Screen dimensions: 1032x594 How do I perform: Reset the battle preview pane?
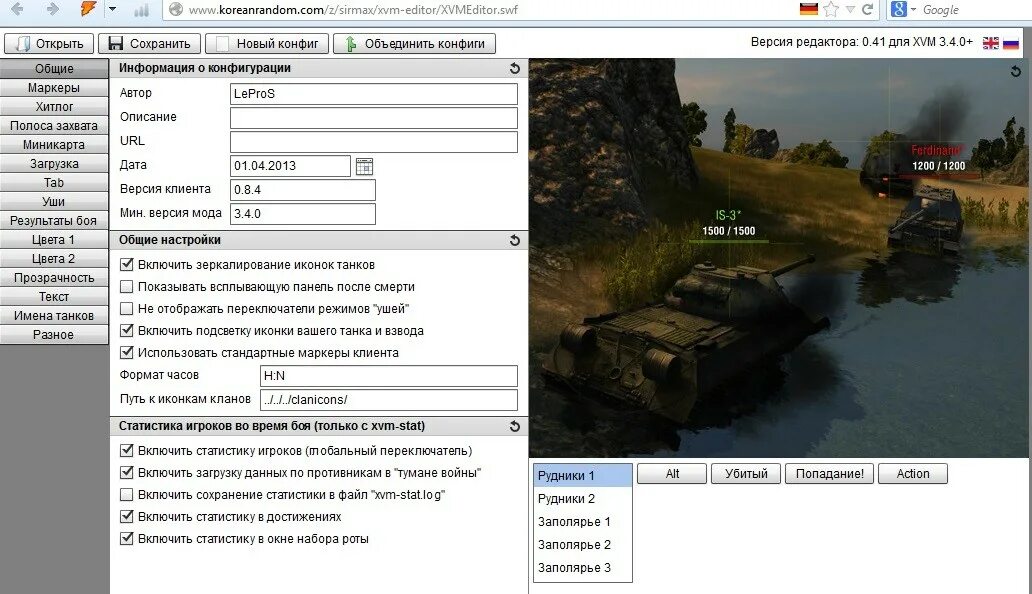point(1016,71)
